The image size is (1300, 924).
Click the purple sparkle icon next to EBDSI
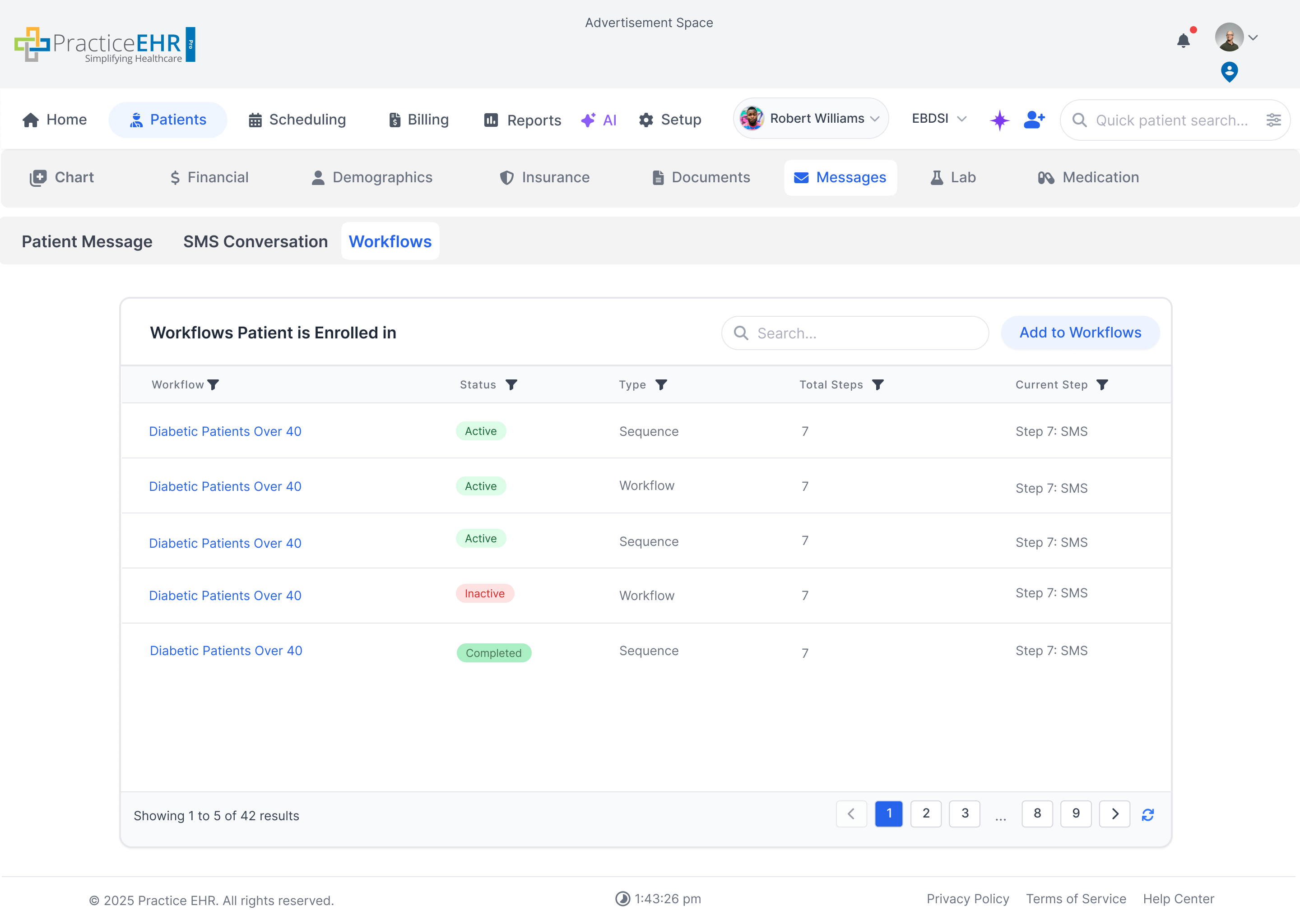tap(1000, 120)
